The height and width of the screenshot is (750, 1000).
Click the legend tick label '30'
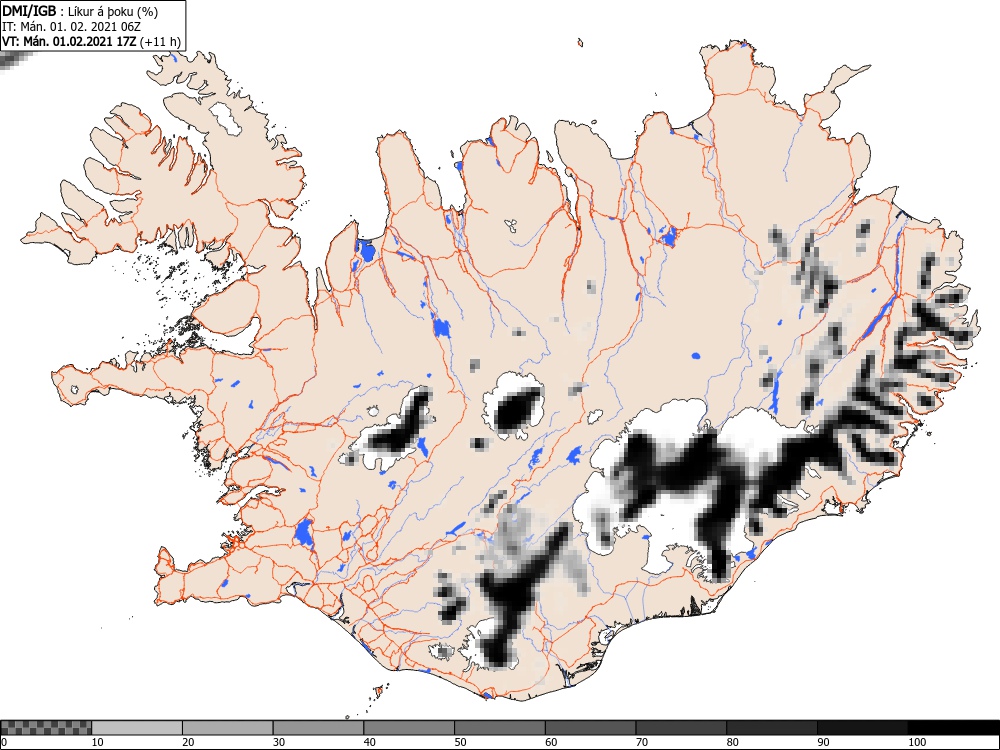[x=279, y=742]
